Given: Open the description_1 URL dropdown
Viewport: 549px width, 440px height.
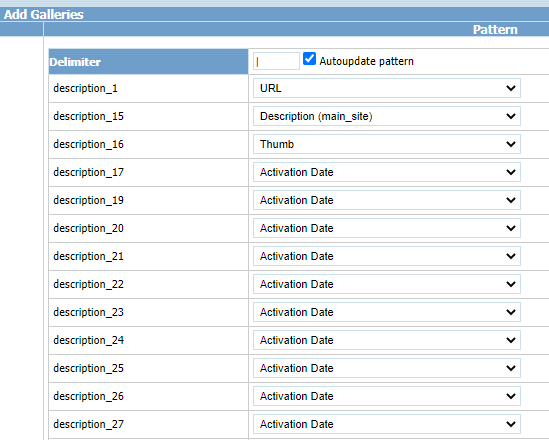Looking at the screenshot, I should [x=387, y=88].
